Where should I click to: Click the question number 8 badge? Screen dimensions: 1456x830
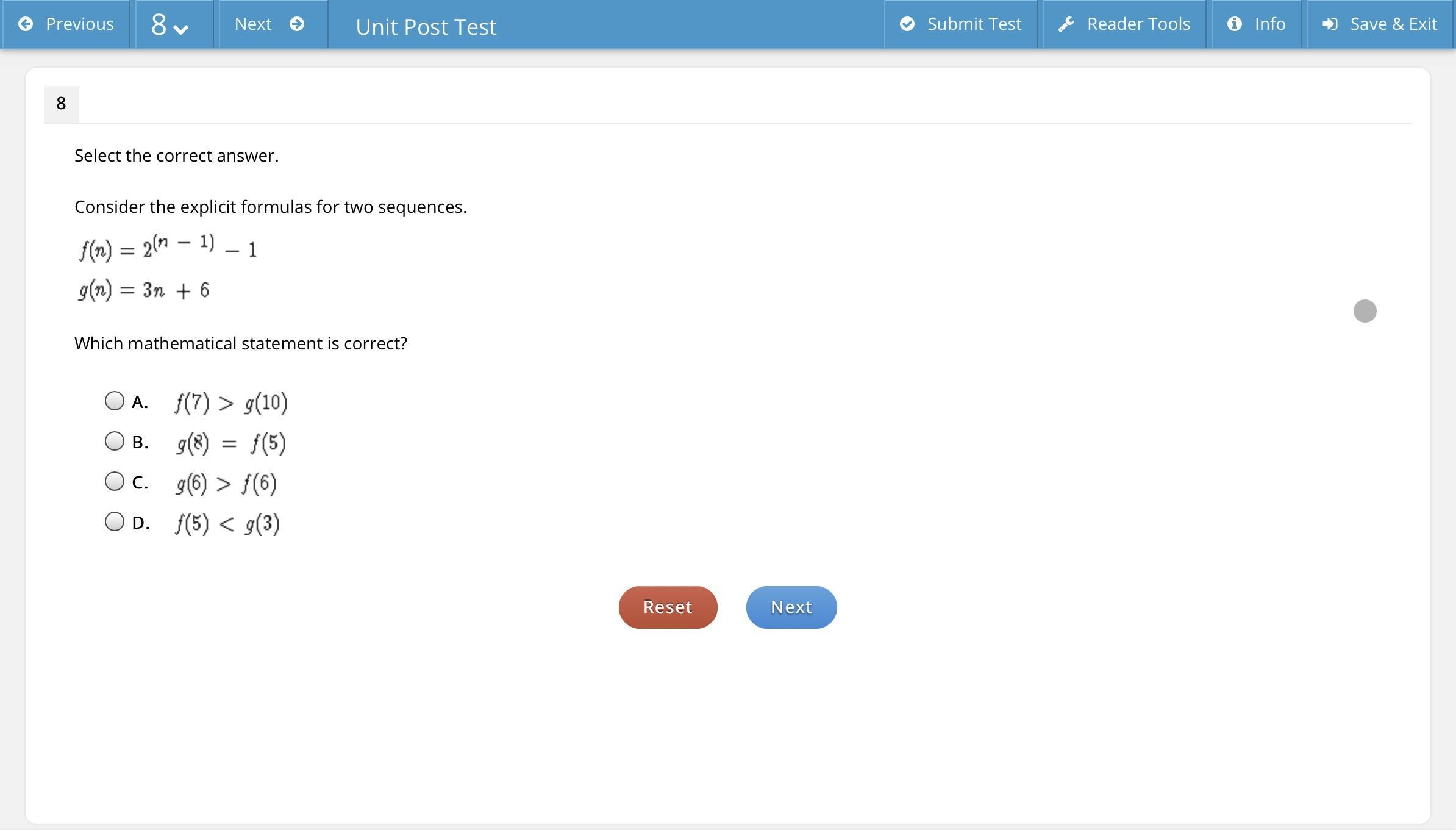(61, 104)
